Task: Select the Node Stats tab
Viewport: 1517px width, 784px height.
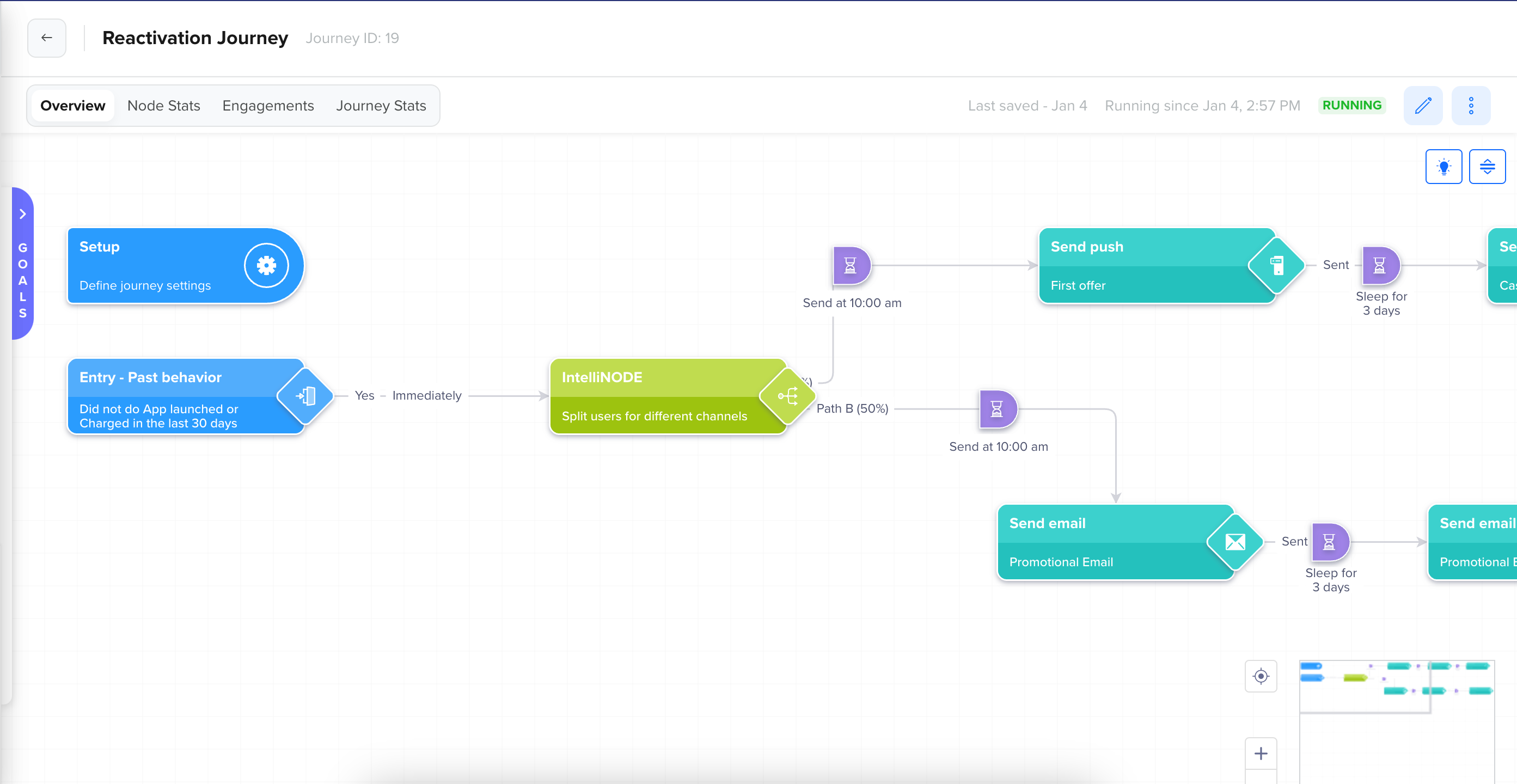Action: click(163, 105)
